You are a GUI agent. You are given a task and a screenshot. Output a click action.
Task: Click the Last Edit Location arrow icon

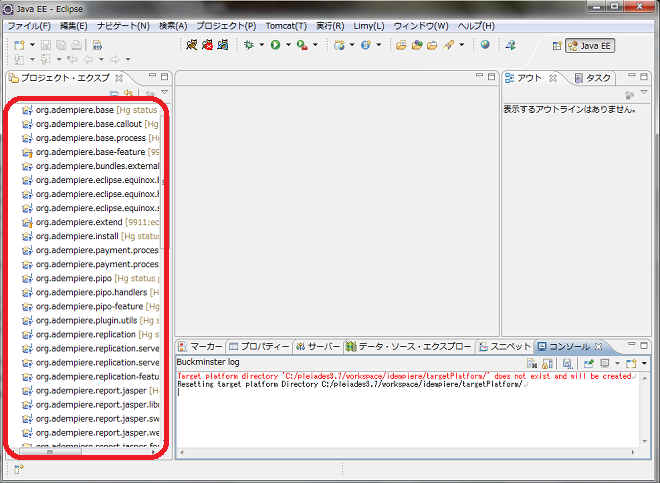tap(73, 59)
